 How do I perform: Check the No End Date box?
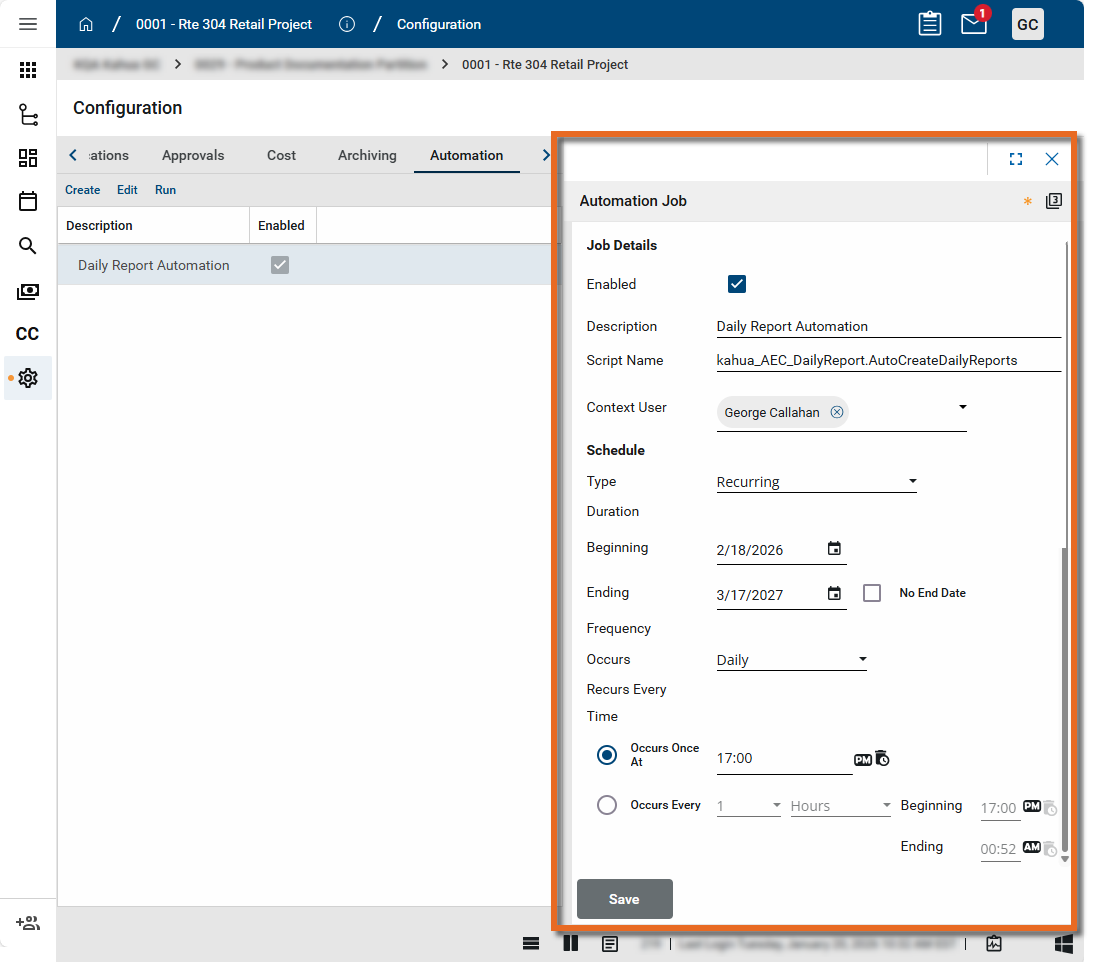click(872, 593)
